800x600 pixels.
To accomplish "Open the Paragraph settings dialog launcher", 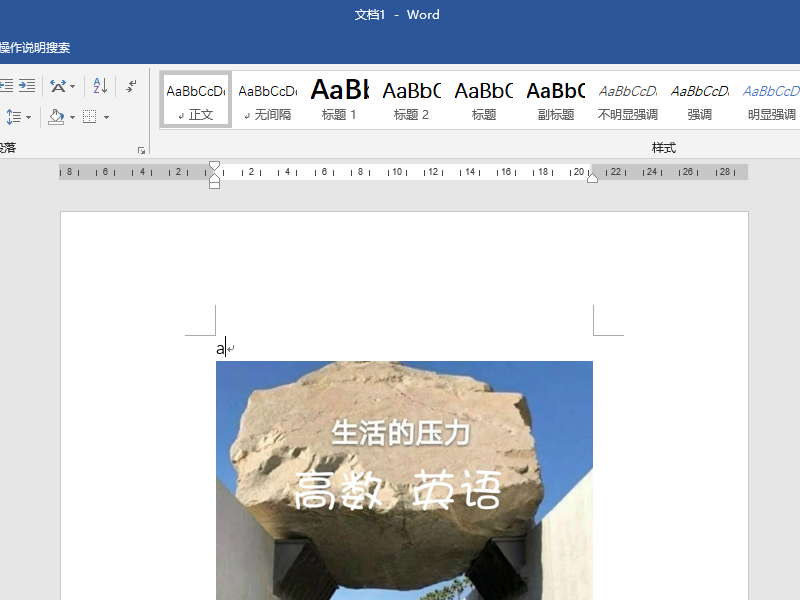I will 141,150.
